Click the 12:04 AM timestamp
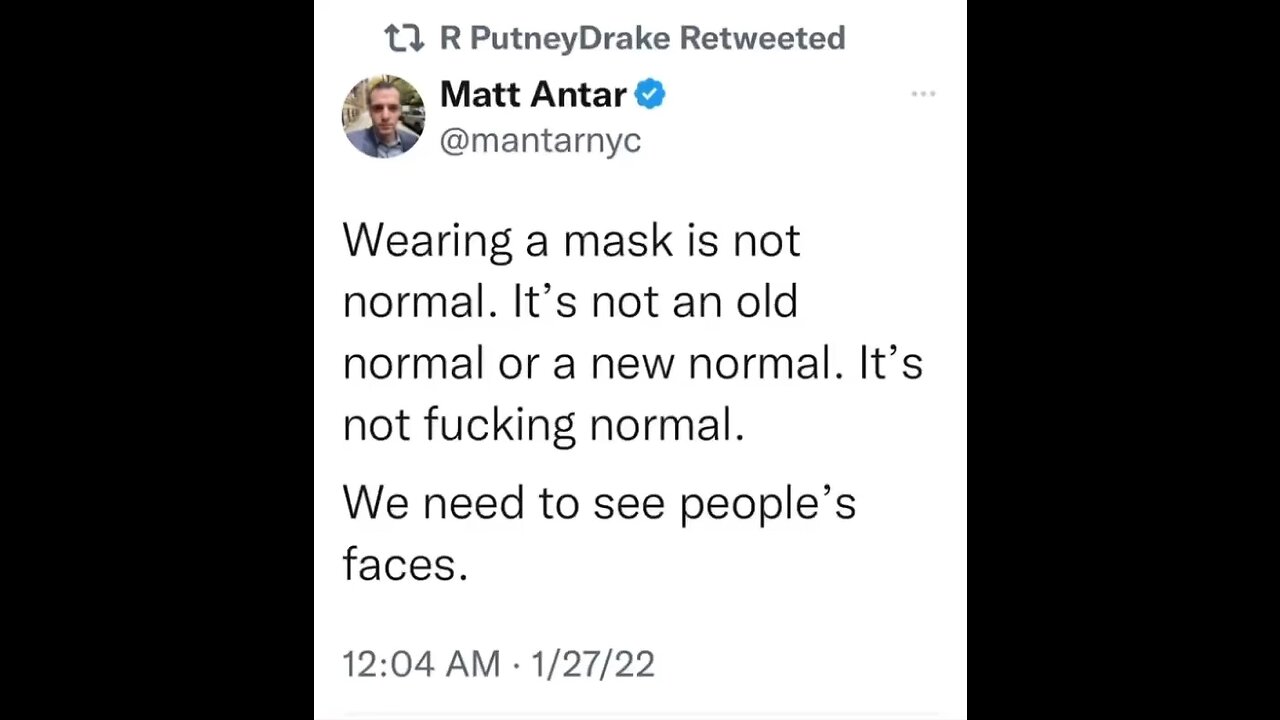1280x720 pixels. click(x=421, y=664)
